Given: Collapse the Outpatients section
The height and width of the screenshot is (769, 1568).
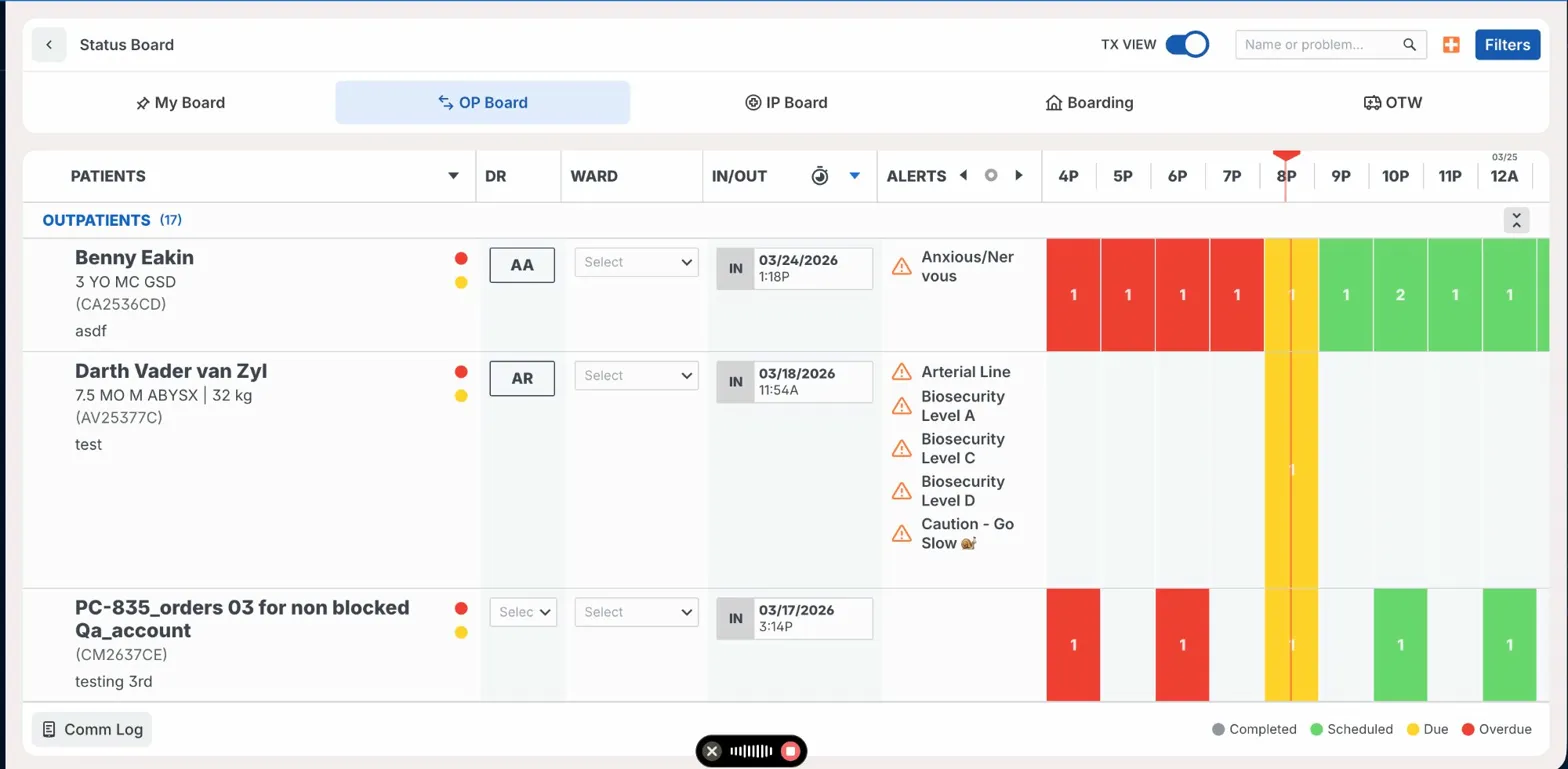Looking at the screenshot, I should [1516, 220].
